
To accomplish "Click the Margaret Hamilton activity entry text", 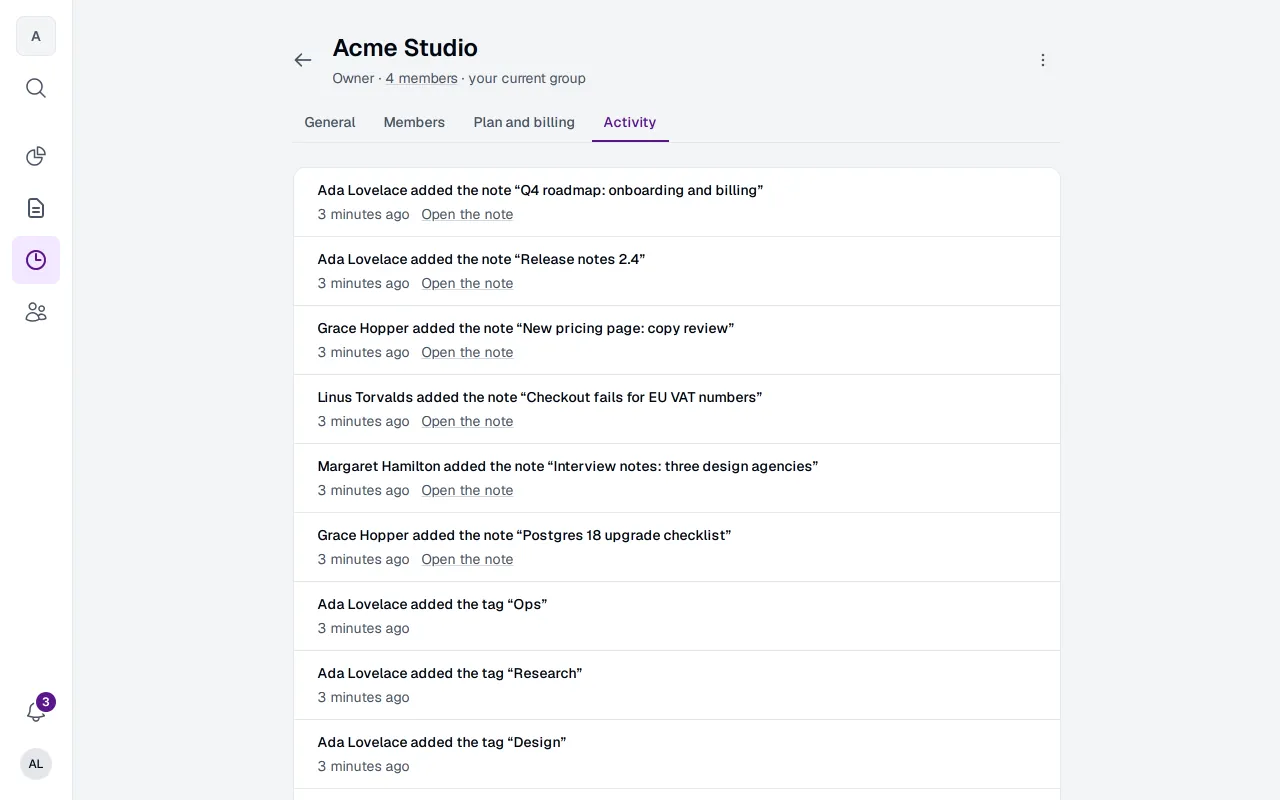I will click(568, 466).
